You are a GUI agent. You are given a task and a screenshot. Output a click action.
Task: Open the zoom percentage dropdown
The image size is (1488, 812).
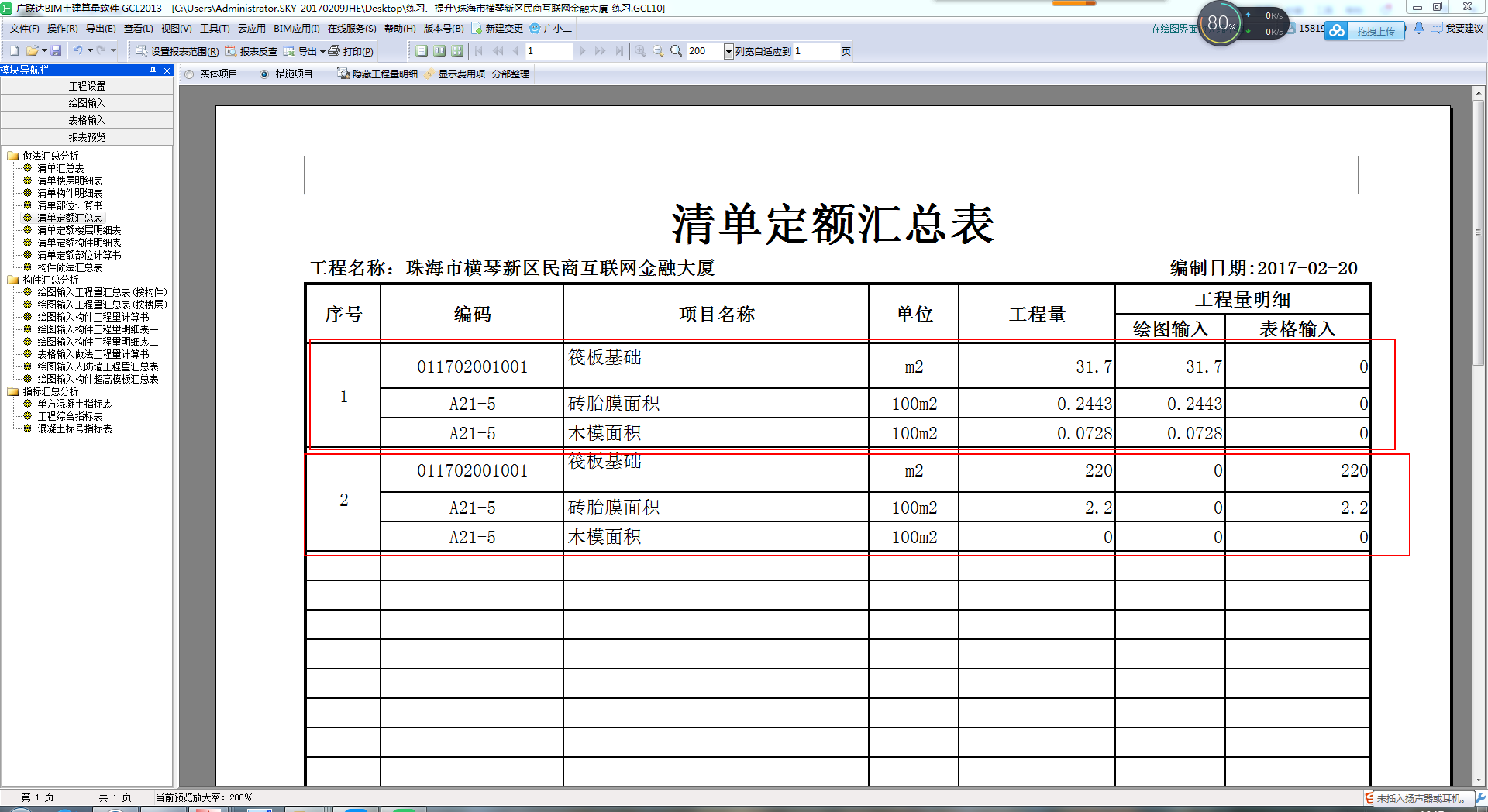(728, 51)
